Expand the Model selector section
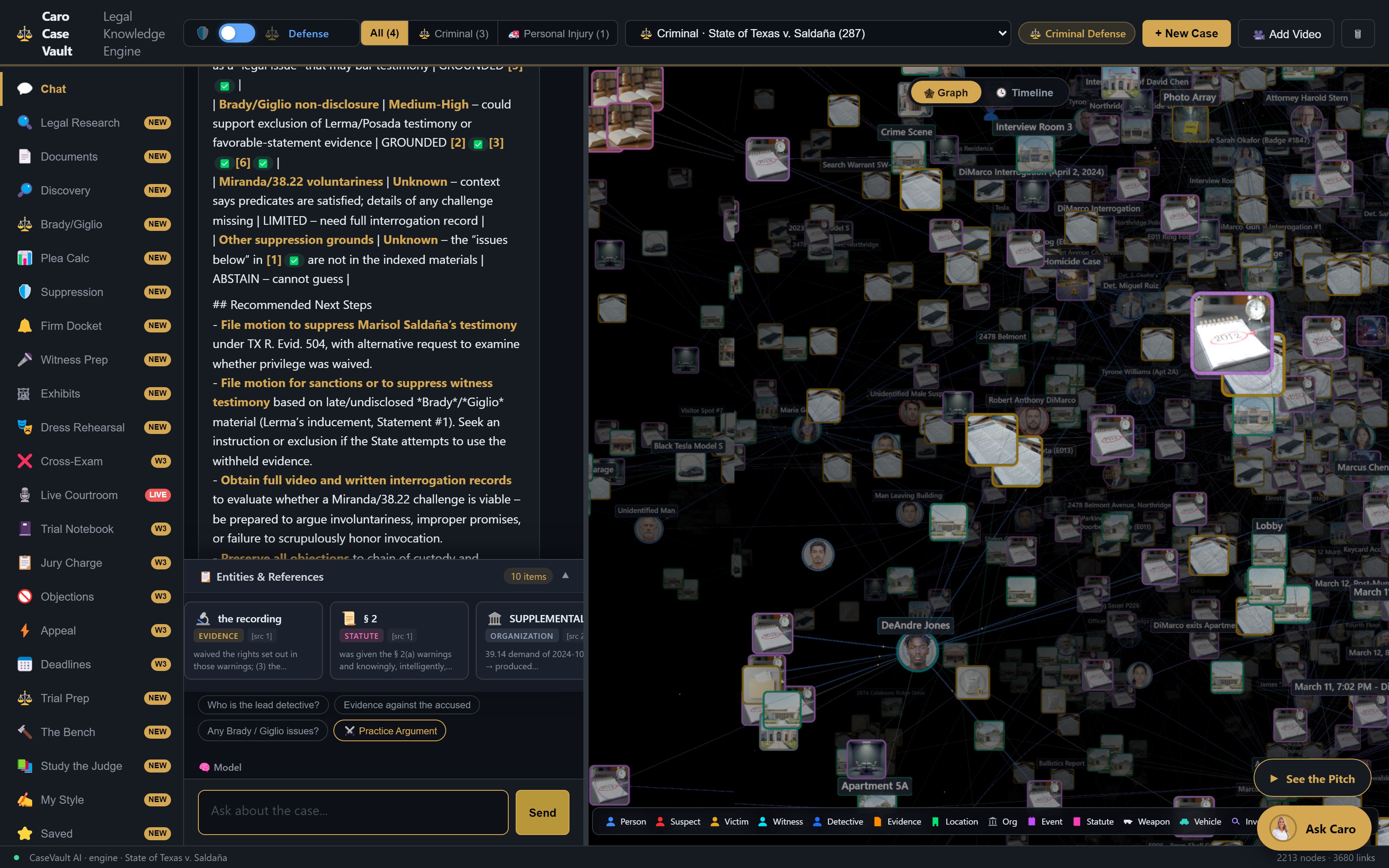The width and height of the screenshot is (1389, 868). [x=221, y=767]
